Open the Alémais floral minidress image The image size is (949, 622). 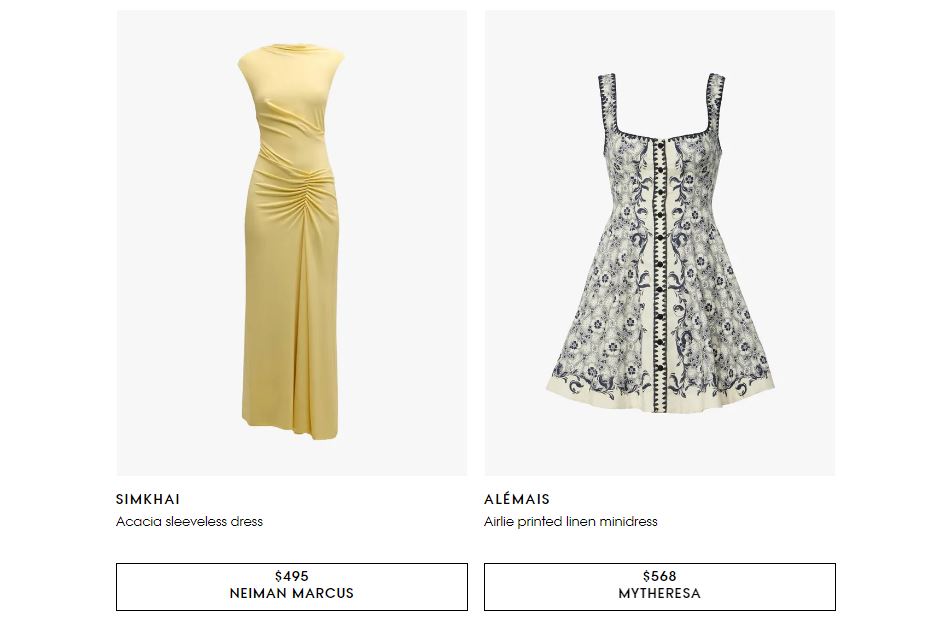click(660, 243)
